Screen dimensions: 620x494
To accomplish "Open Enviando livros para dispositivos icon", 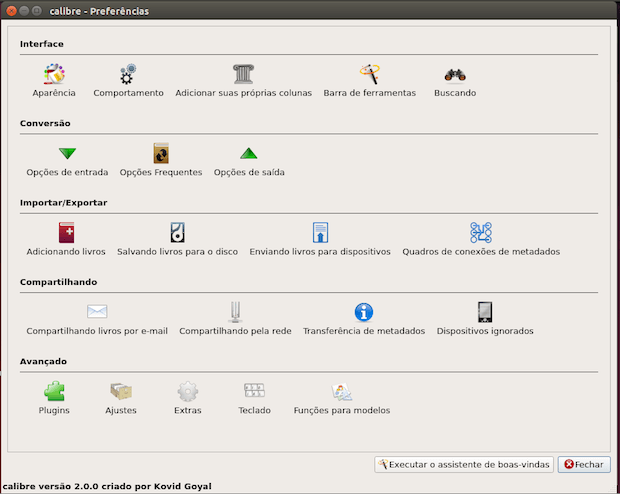I will pyautogui.click(x=320, y=233).
